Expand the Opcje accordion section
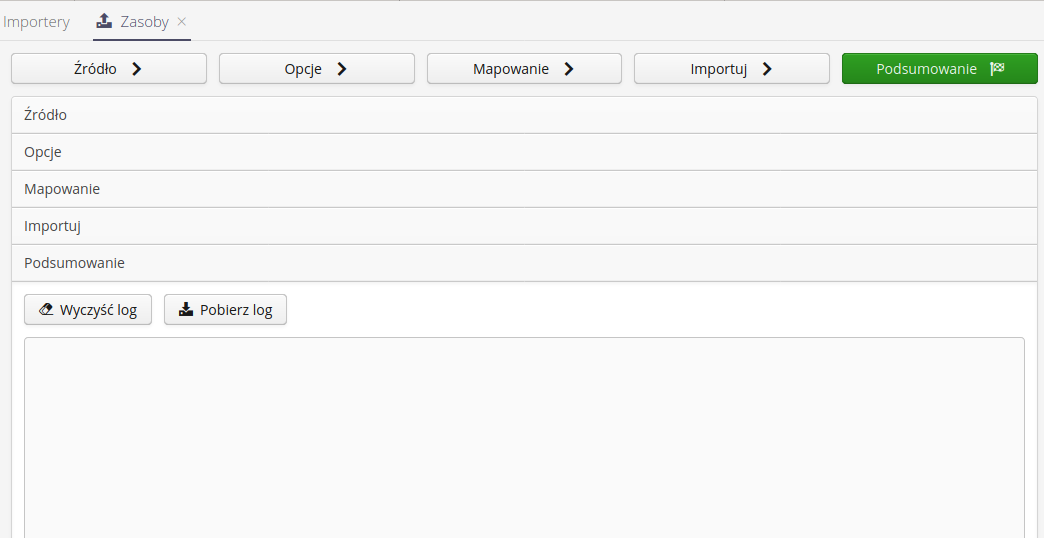1044x538 pixels. pyautogui.click(x=524, y=152)
